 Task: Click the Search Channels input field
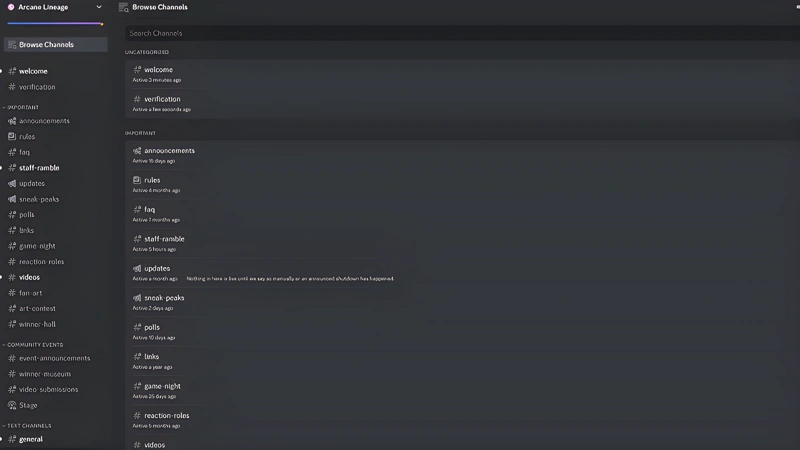tap(462, 33)
